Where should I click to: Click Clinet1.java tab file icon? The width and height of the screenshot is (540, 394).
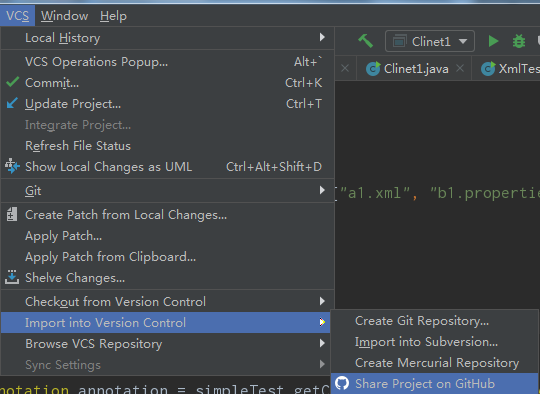coord(373,69)
